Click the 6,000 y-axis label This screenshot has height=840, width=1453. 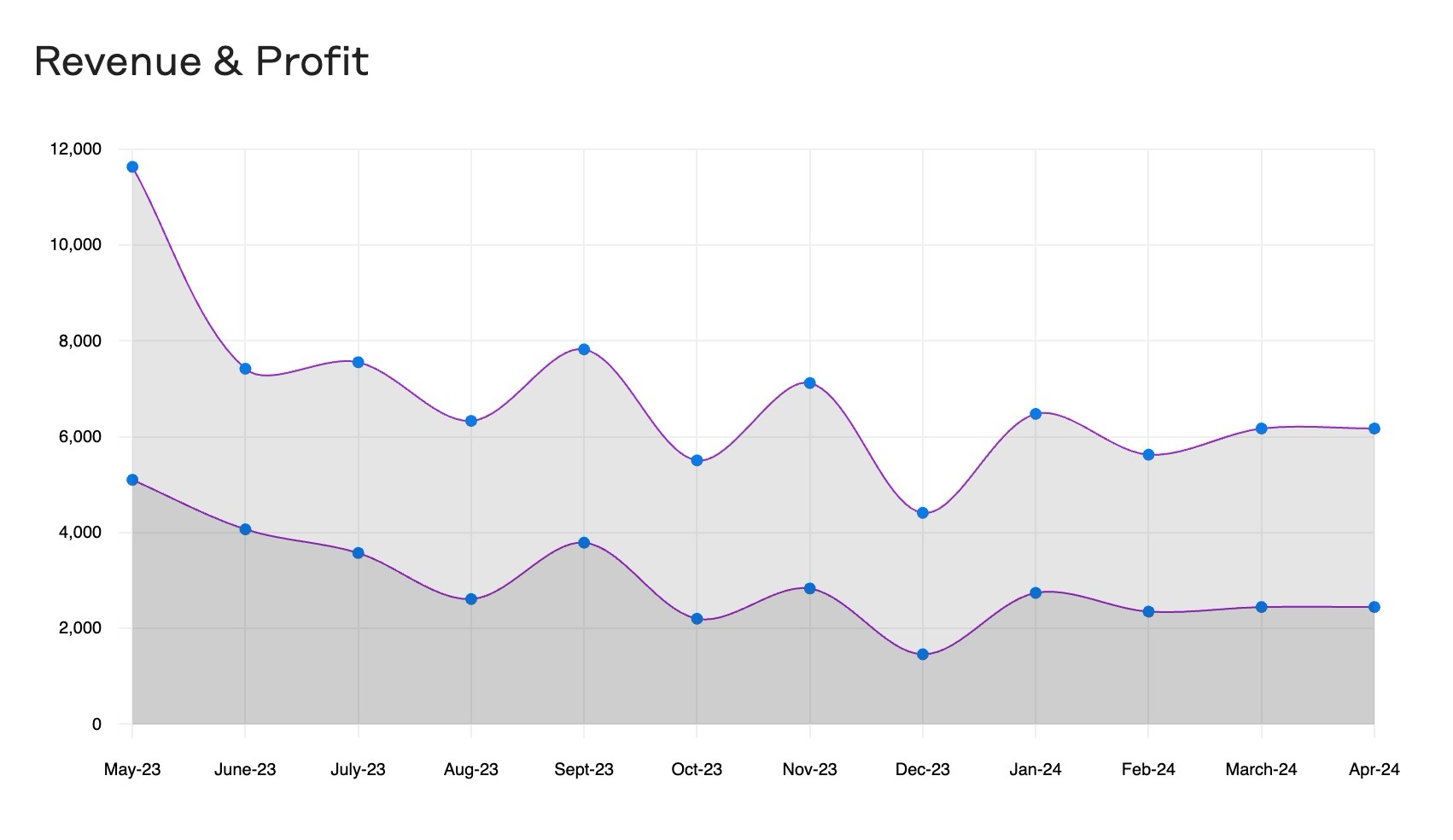(76, 436)
